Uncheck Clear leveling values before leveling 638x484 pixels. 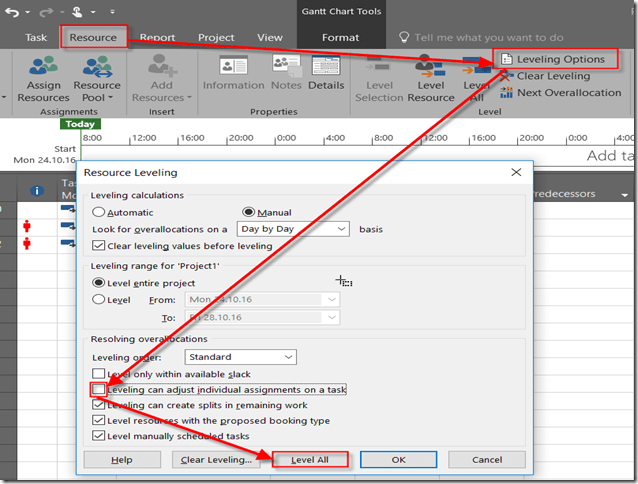pyautogui.click(x=99, y=245)
